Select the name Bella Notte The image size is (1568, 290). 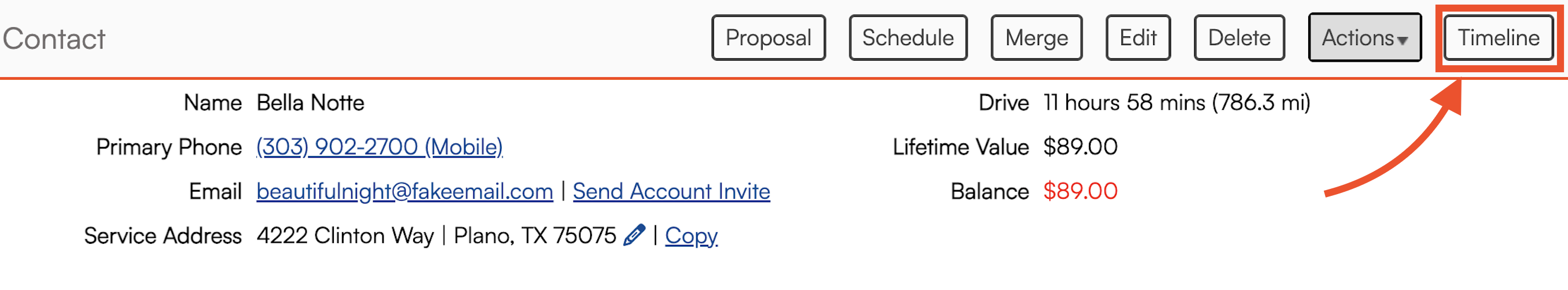tap(311, 103)
